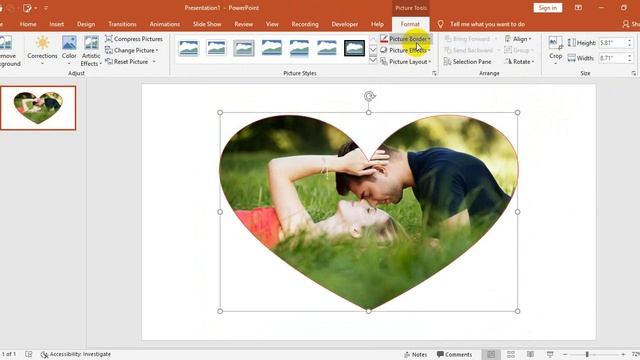Open the Corrections menu

[x=42, y=50]
